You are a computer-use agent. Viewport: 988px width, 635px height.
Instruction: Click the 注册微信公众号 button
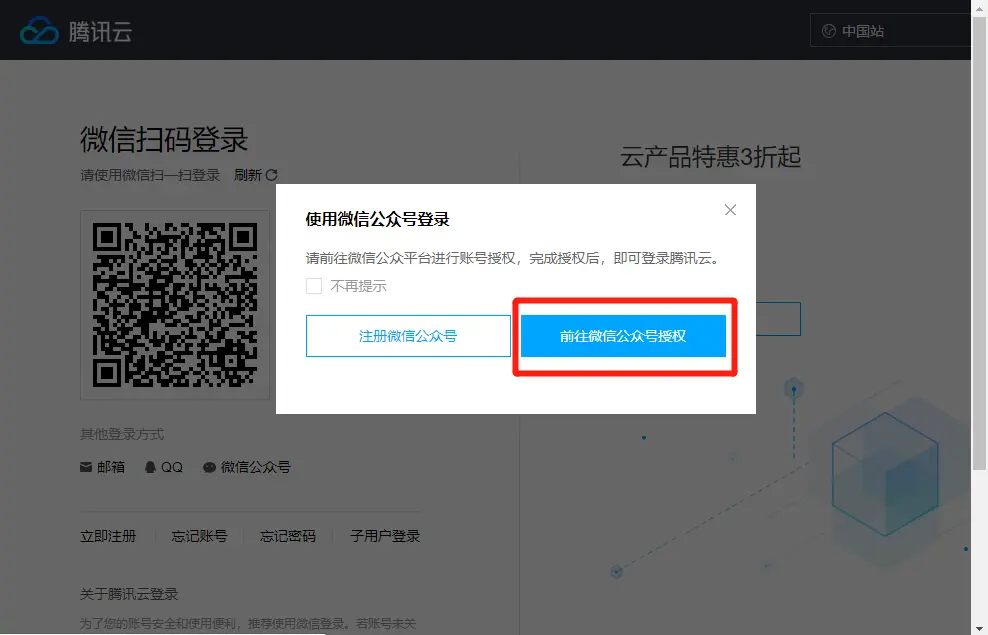[x=408, y=336]
